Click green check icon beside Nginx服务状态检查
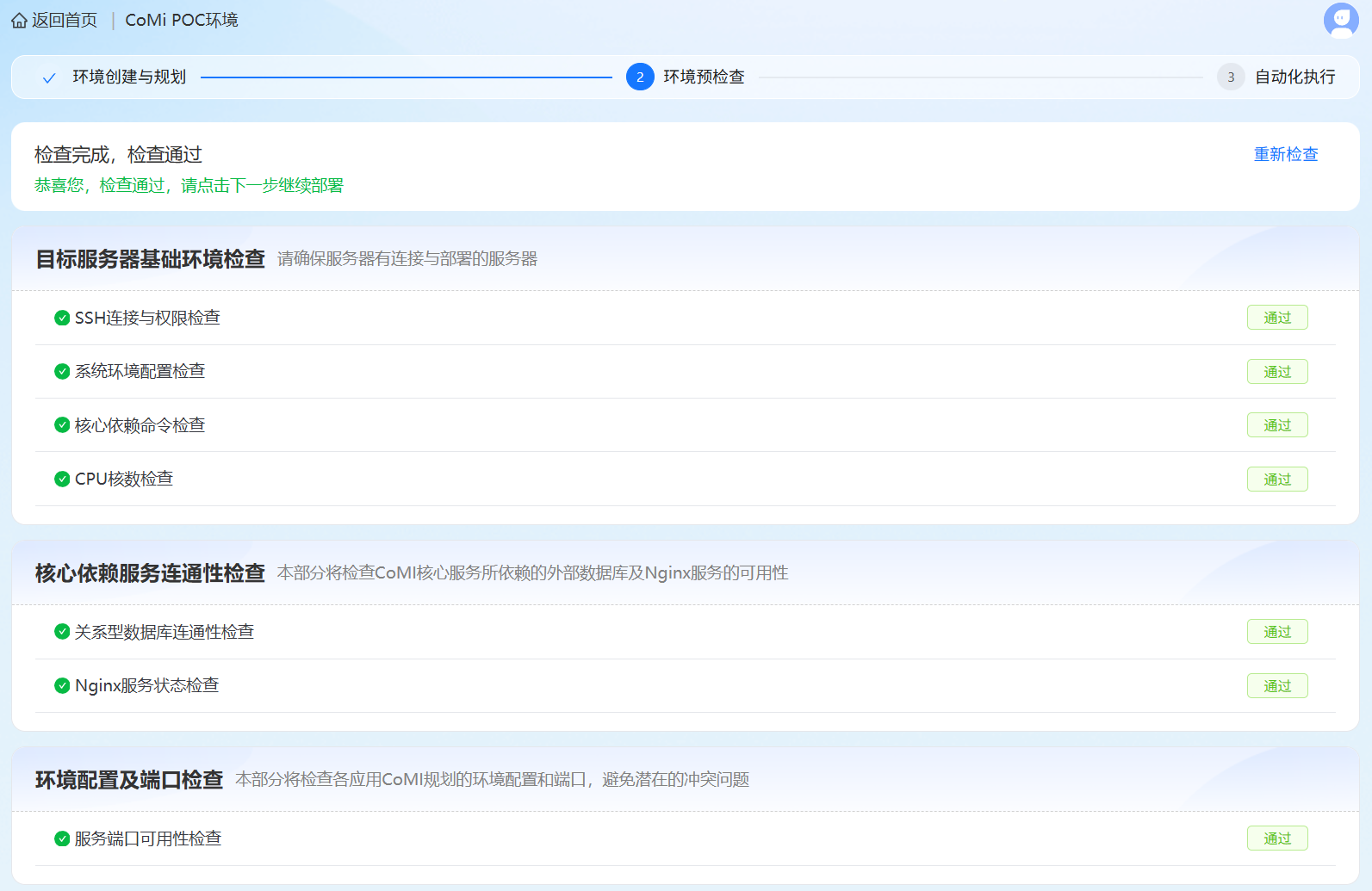 [62, 685]
